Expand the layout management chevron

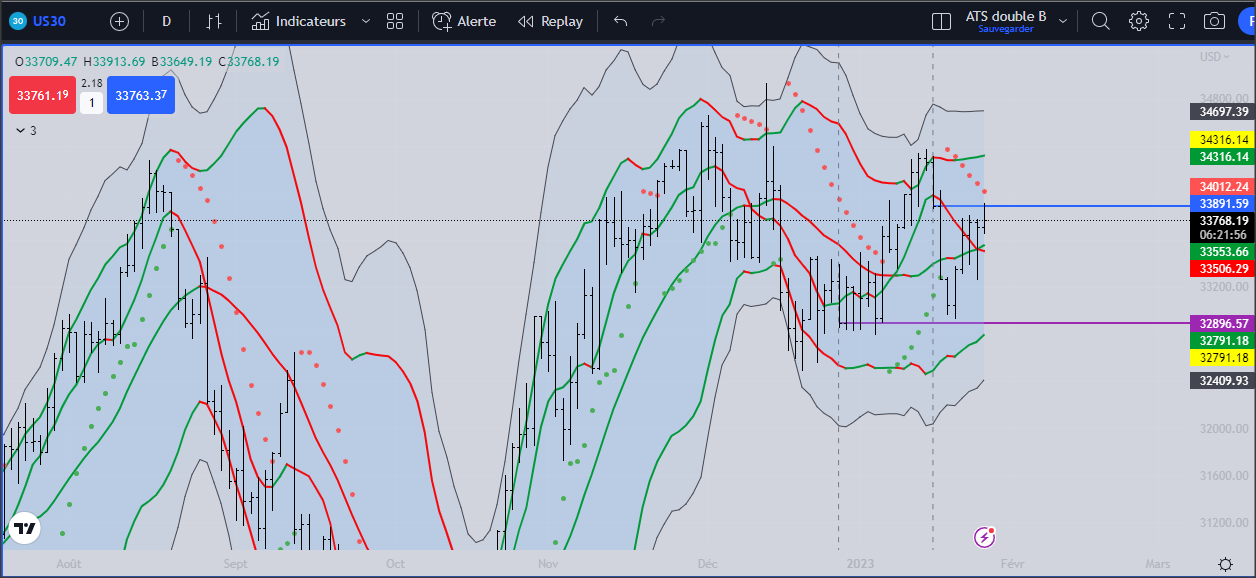click(1063, 21)
